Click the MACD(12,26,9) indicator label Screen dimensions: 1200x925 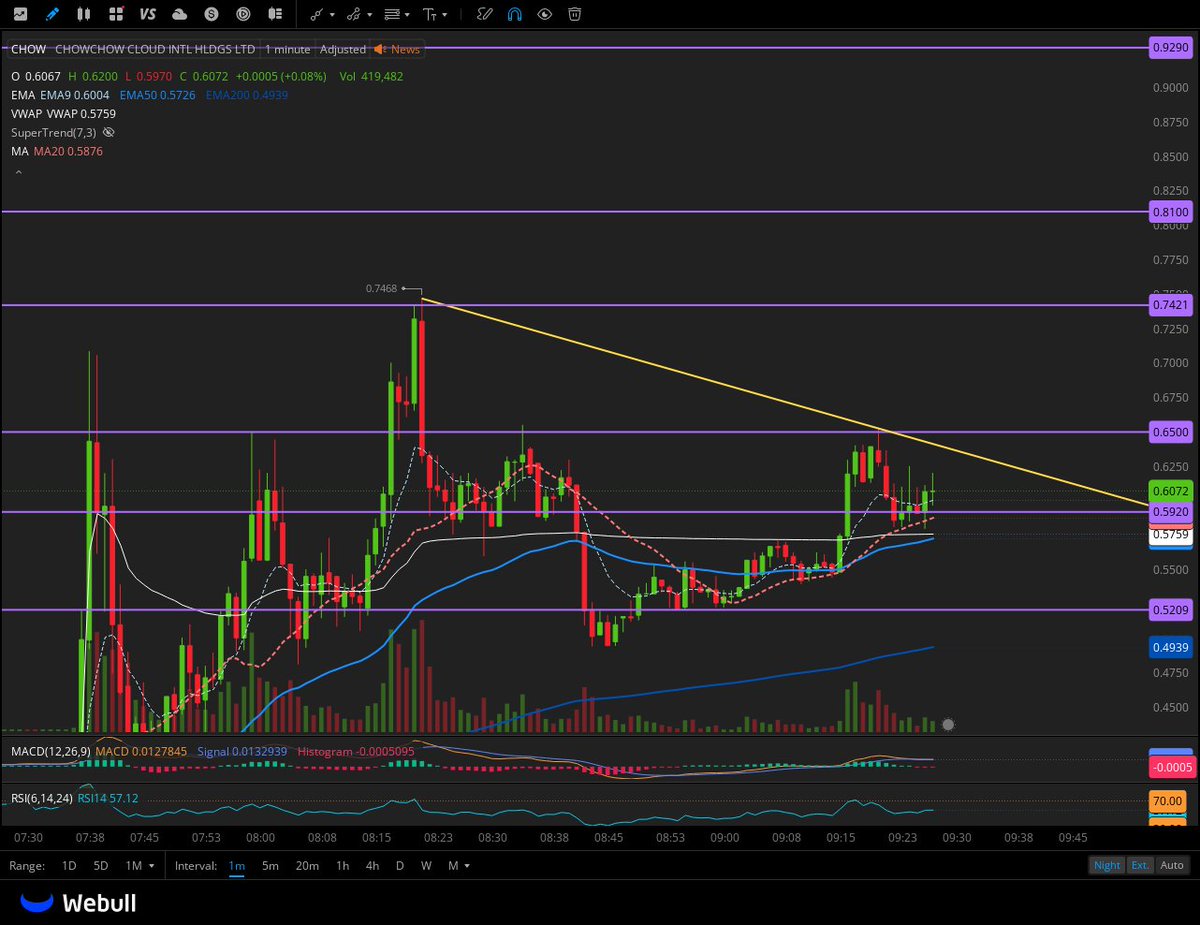click(x=50, y=751)
